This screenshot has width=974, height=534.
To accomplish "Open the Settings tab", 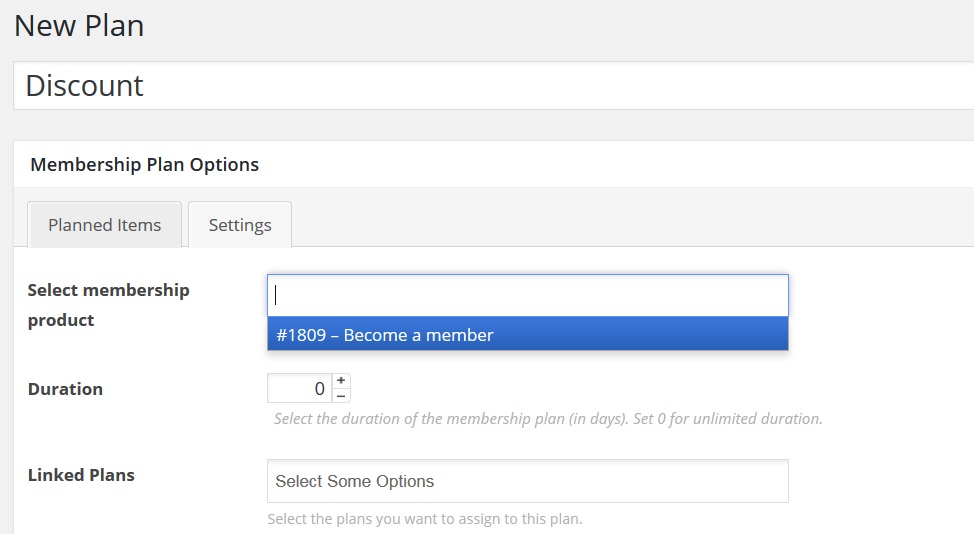I will [240, 225].
